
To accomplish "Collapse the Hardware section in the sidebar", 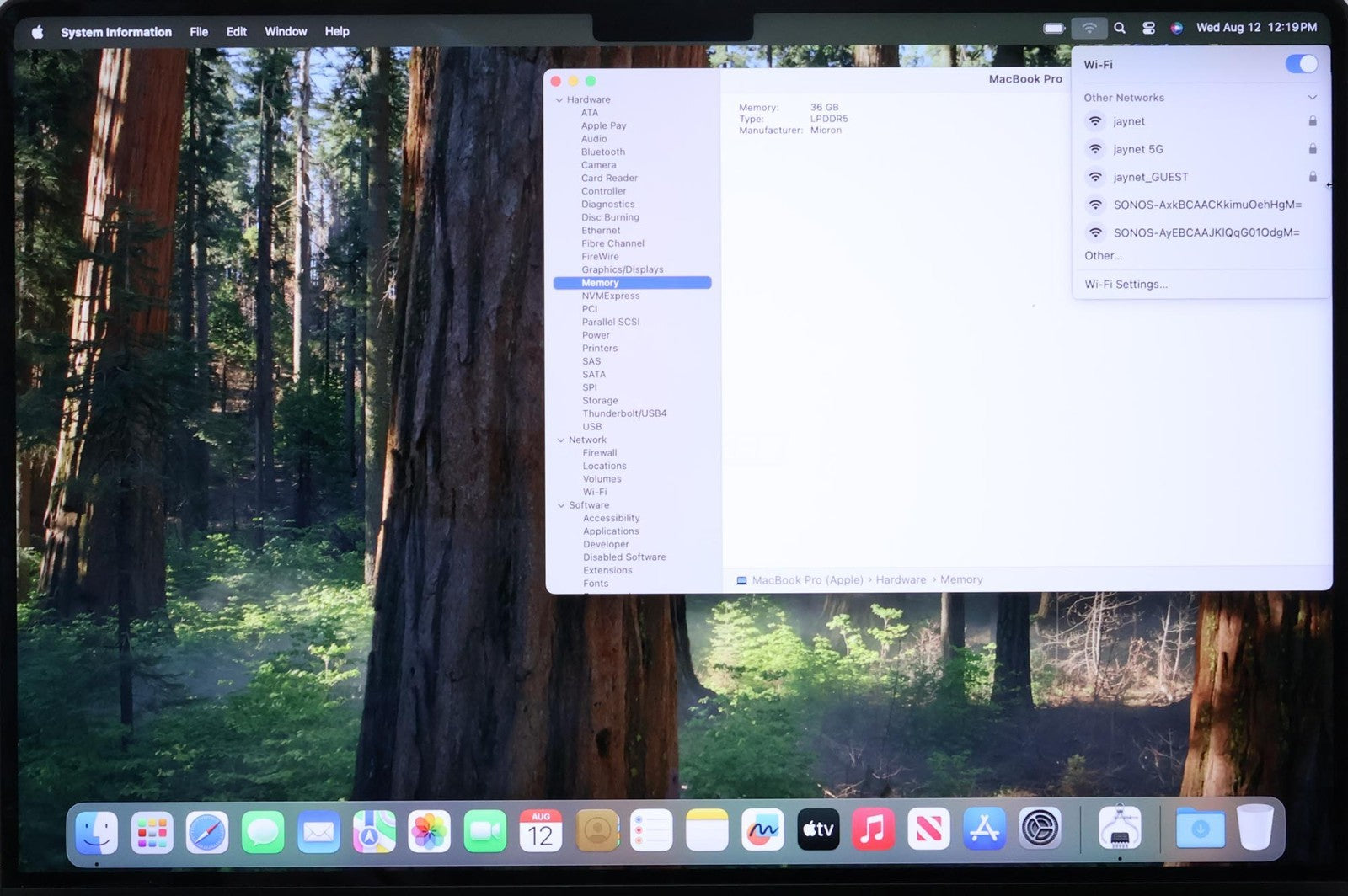I will click(559, 100).
